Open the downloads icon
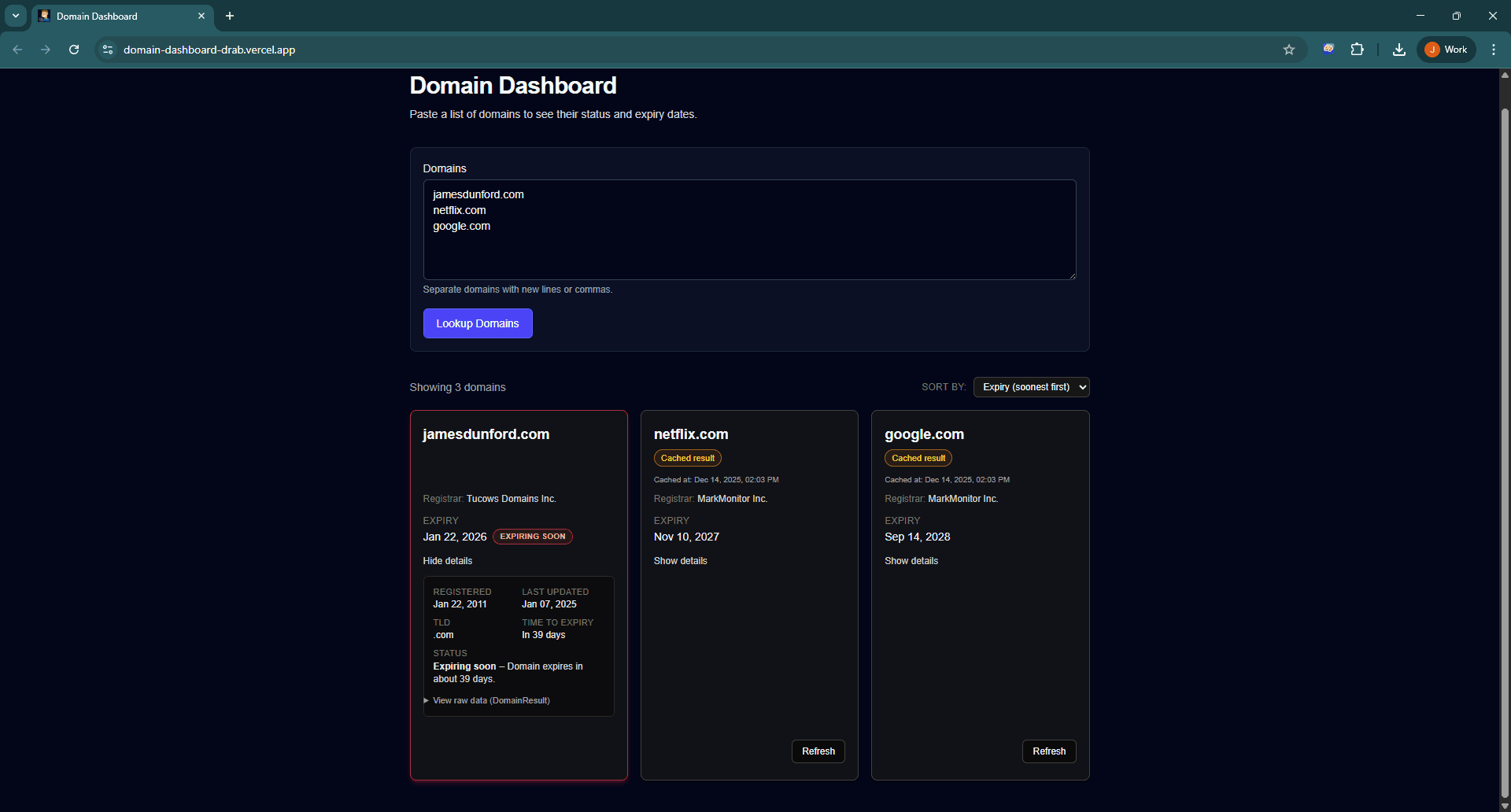Viewport: 1511px width, 812px height. 1398,50
